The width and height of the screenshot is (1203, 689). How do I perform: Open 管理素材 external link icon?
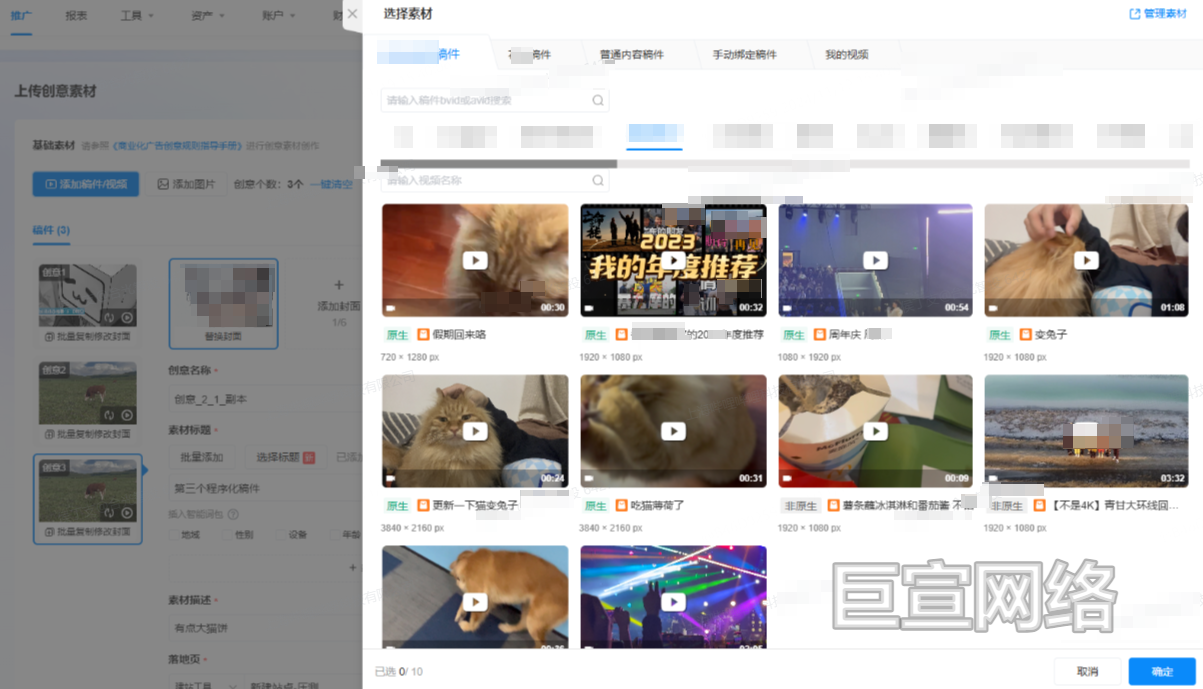(1134, 14)
